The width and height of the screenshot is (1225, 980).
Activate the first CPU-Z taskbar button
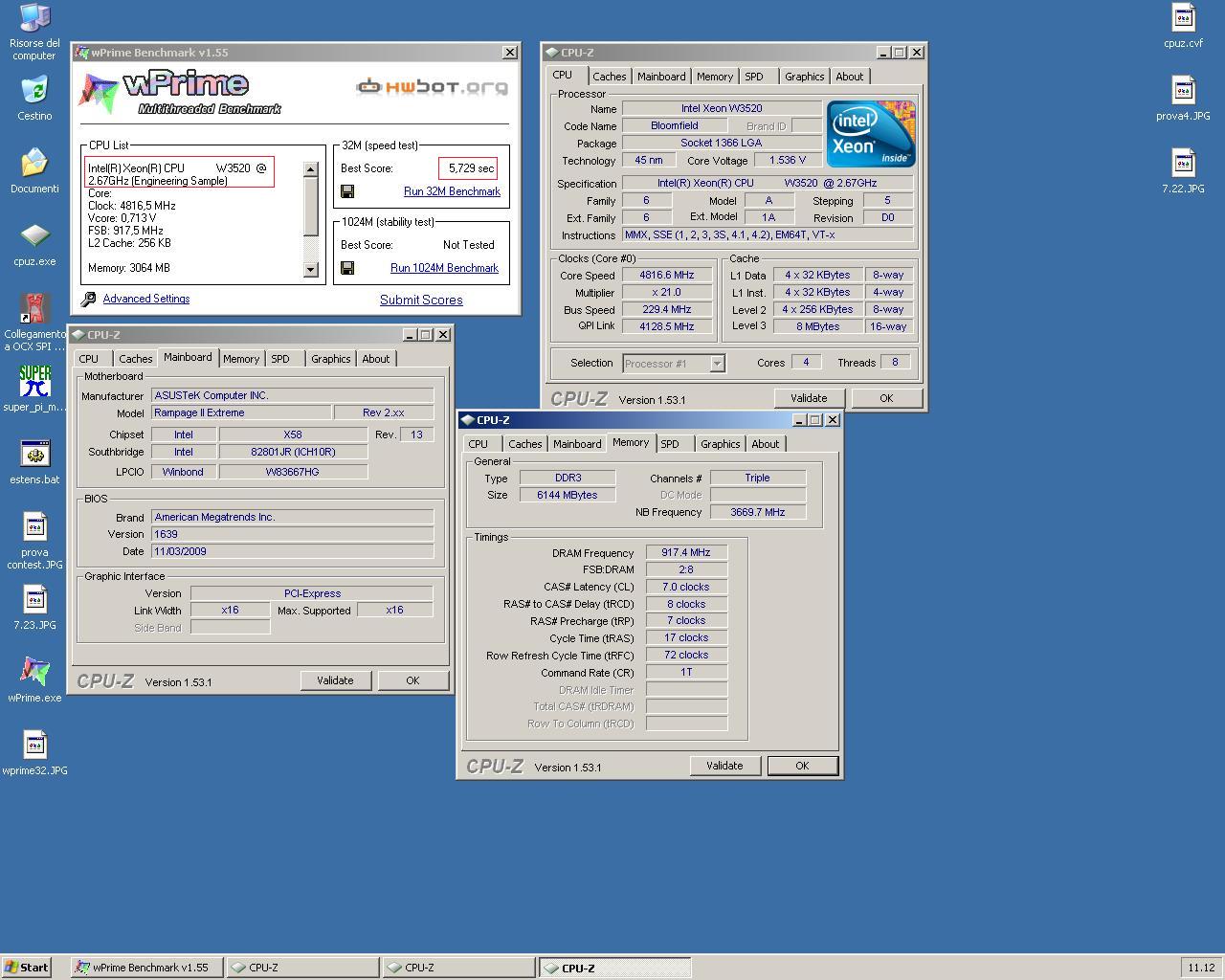coord(302,968)
